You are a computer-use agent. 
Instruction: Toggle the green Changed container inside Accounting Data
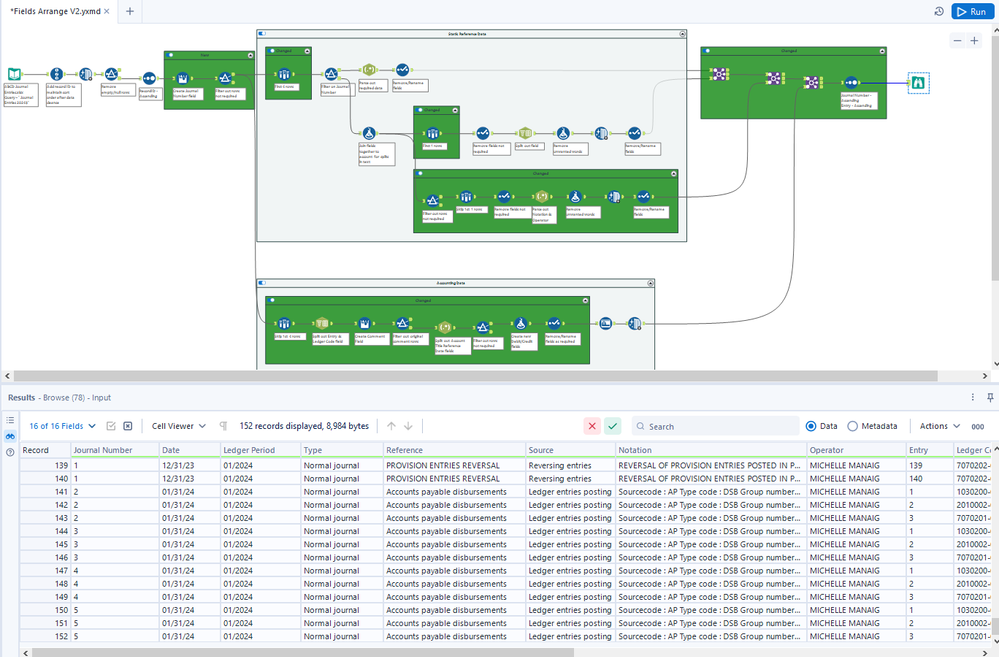[271, 300]
